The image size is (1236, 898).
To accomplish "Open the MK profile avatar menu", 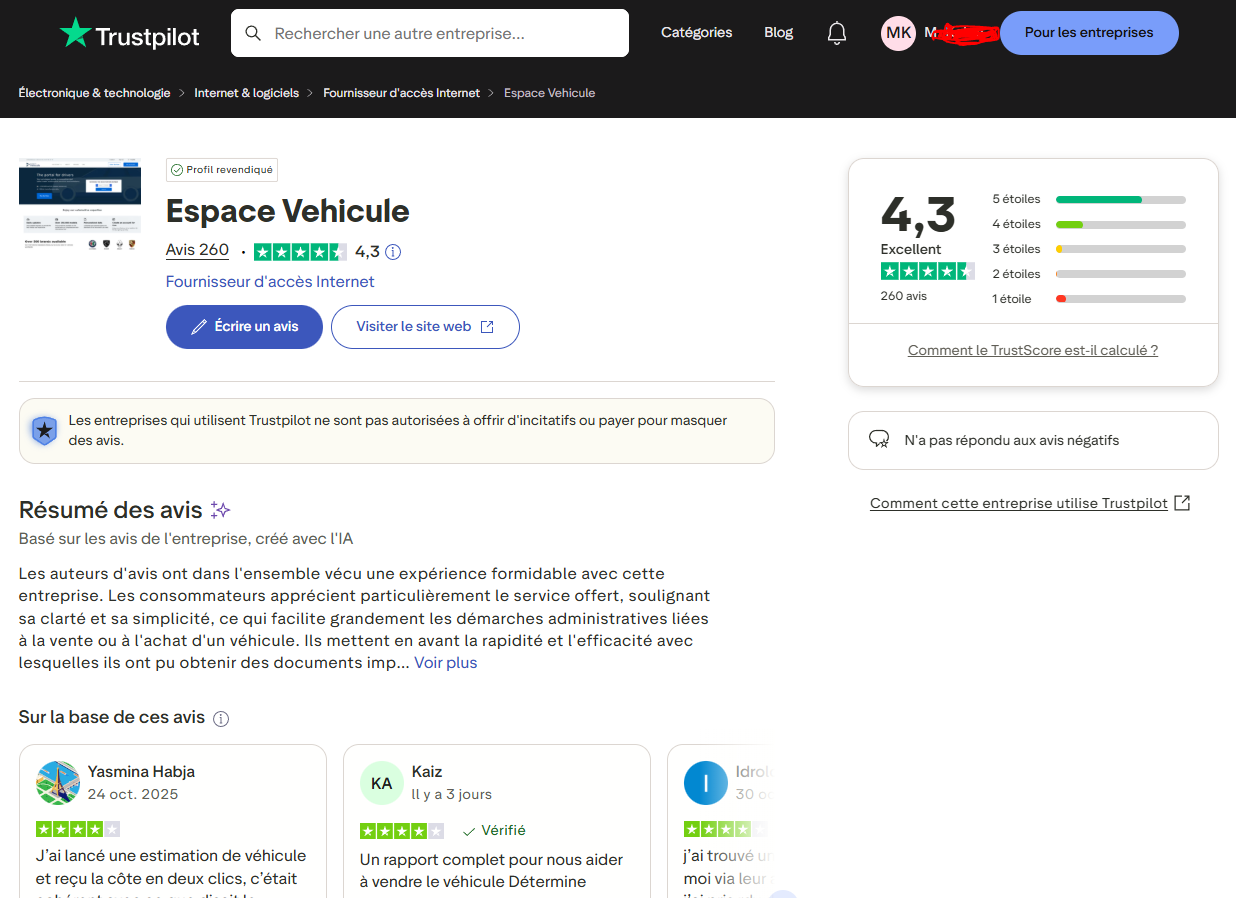I will [x=898, y=32].
